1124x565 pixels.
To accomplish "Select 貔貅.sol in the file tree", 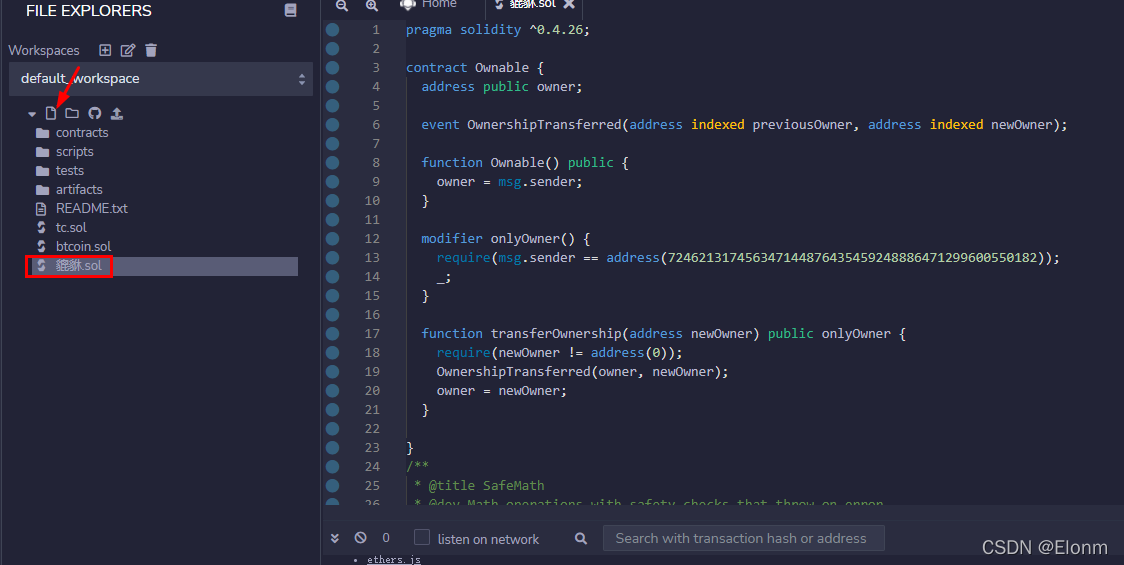I will [79, 266].
